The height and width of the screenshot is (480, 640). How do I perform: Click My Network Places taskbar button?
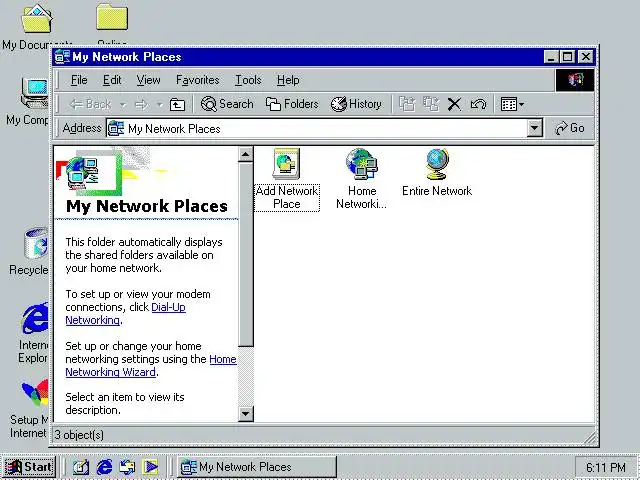click(257, 467)
